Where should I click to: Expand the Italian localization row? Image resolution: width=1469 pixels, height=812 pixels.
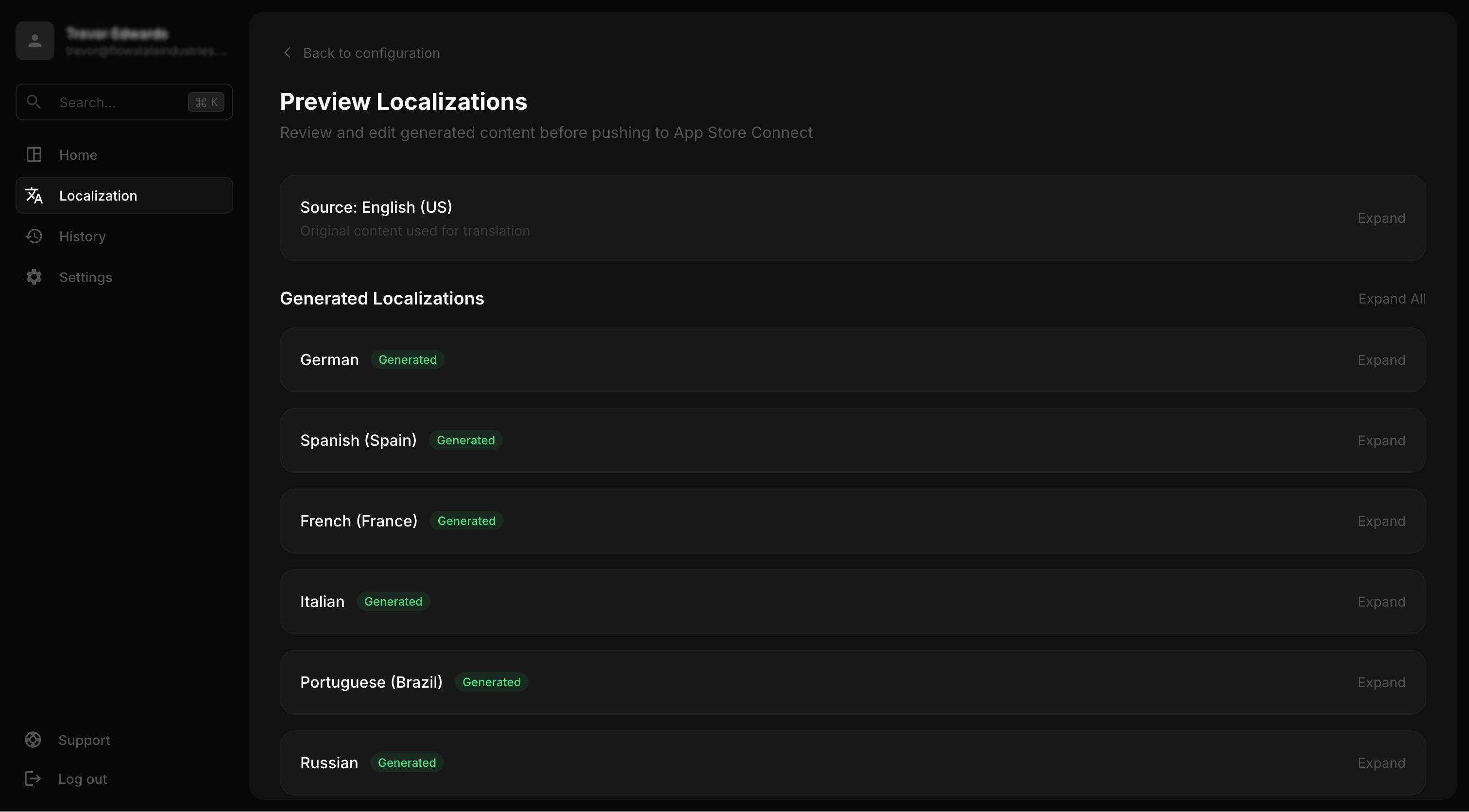1381,602
